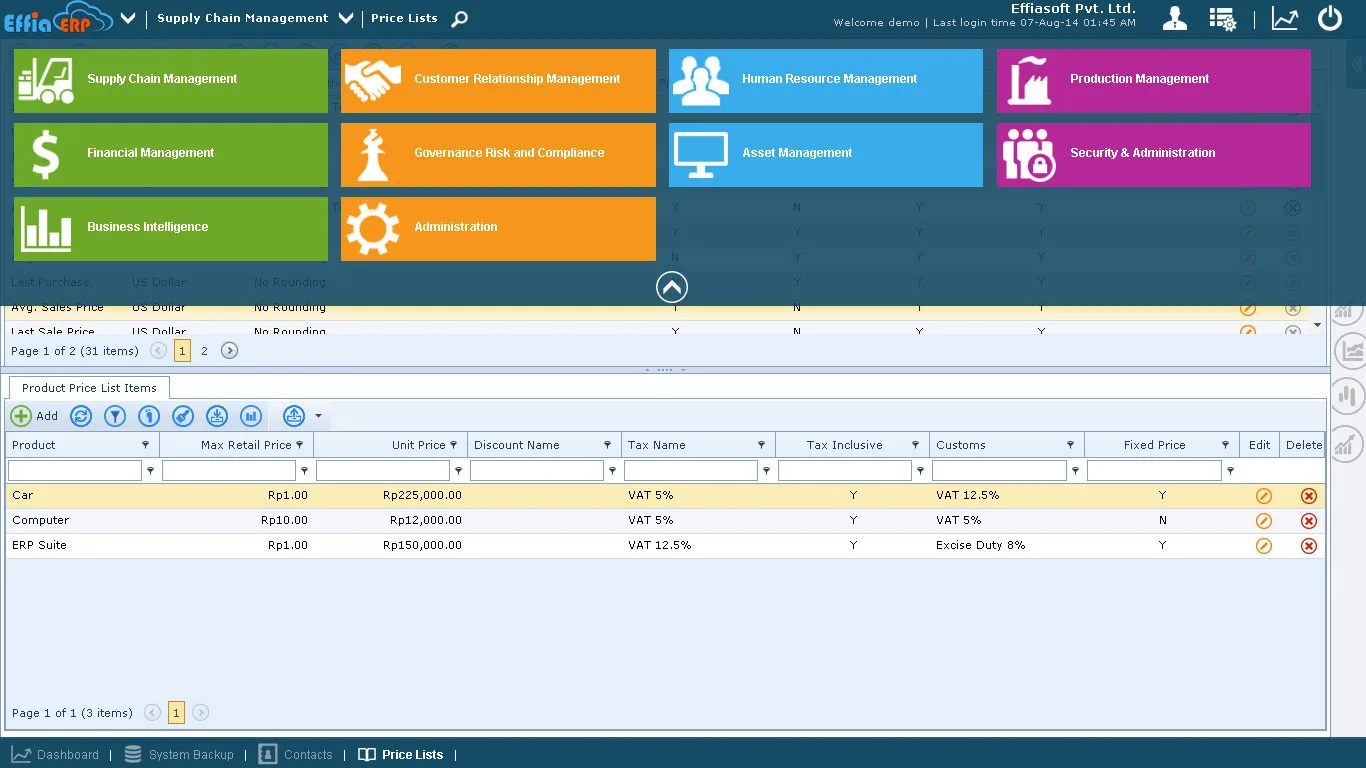Click the search magnifier beside Price Lists
Viewport: 1366px width, 768px height.
460,18
